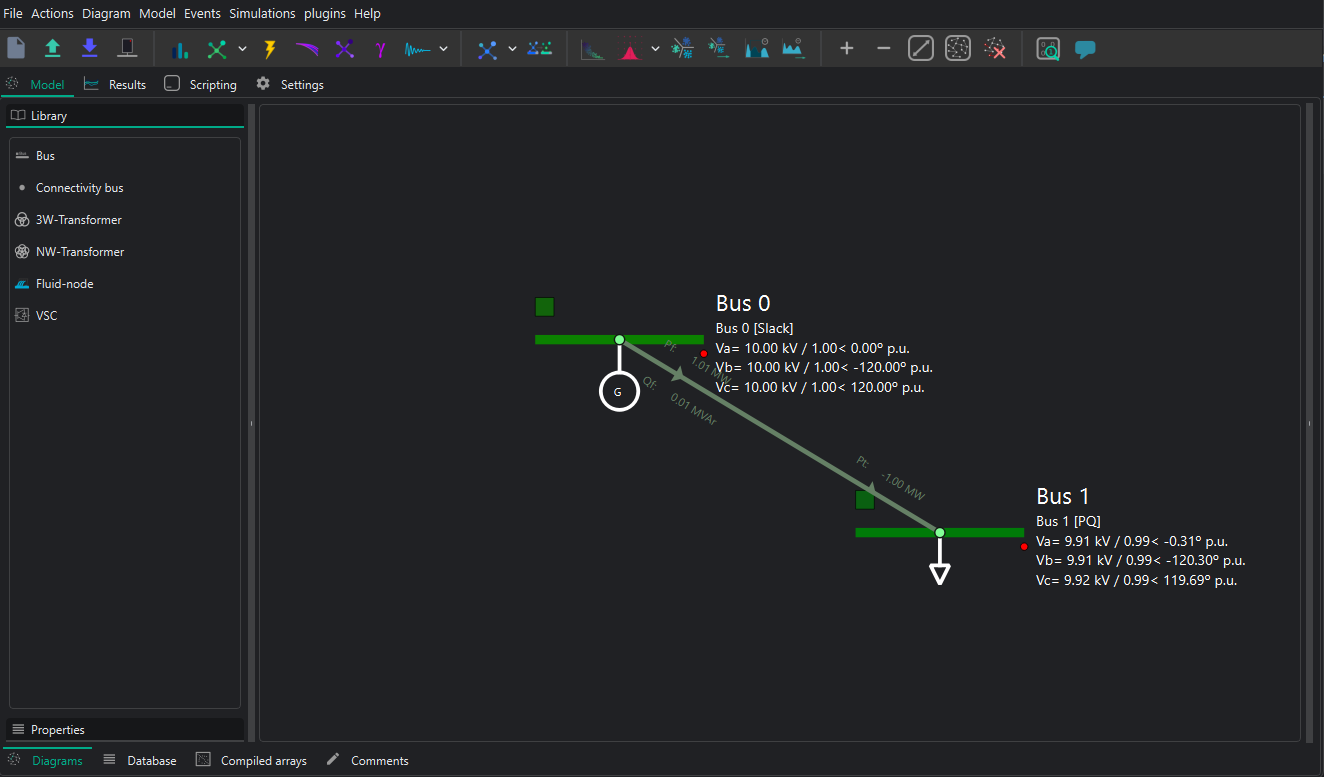This screenshot has height=777, width=1324.
Task: Switch to the Settings tab
Action: pos(290,85)
